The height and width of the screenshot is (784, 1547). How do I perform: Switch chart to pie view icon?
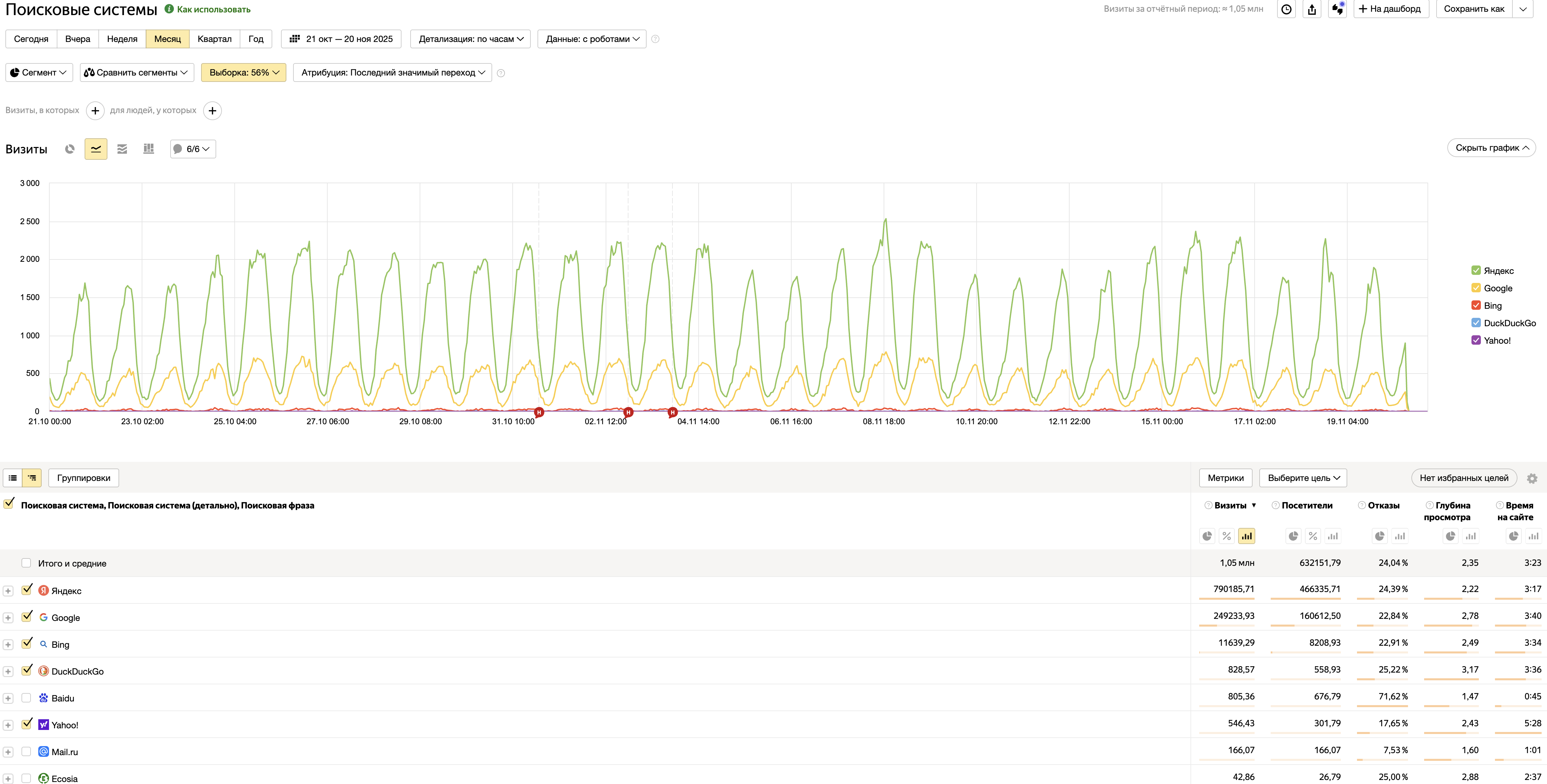(x=70, y=149)
